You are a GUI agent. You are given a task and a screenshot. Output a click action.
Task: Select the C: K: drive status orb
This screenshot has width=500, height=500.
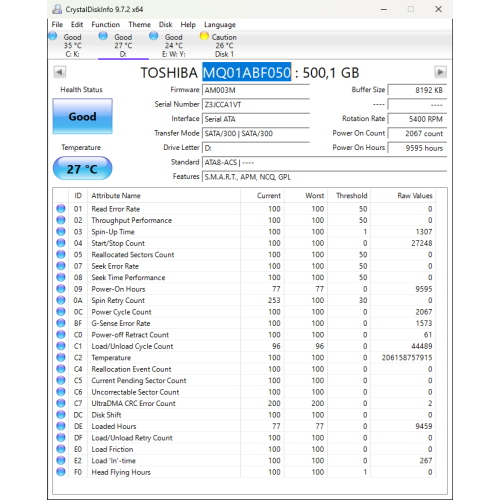[53, 36]
